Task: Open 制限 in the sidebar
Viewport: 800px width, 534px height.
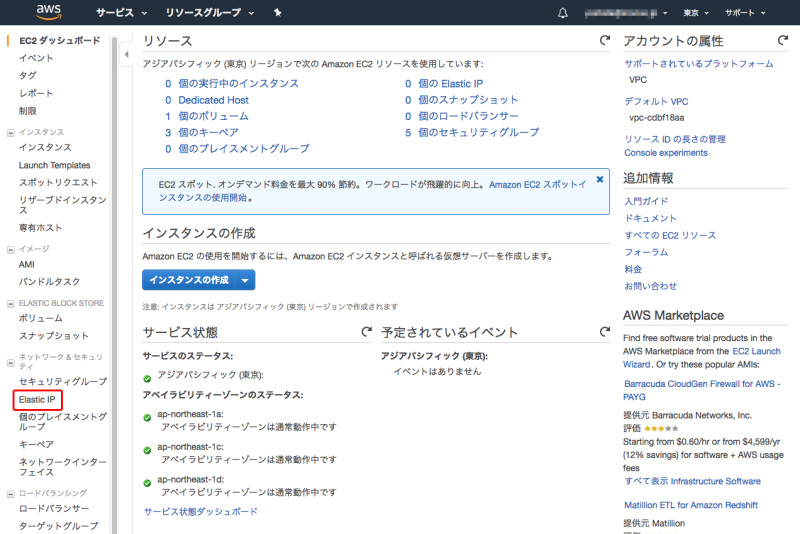Action: 28,111
